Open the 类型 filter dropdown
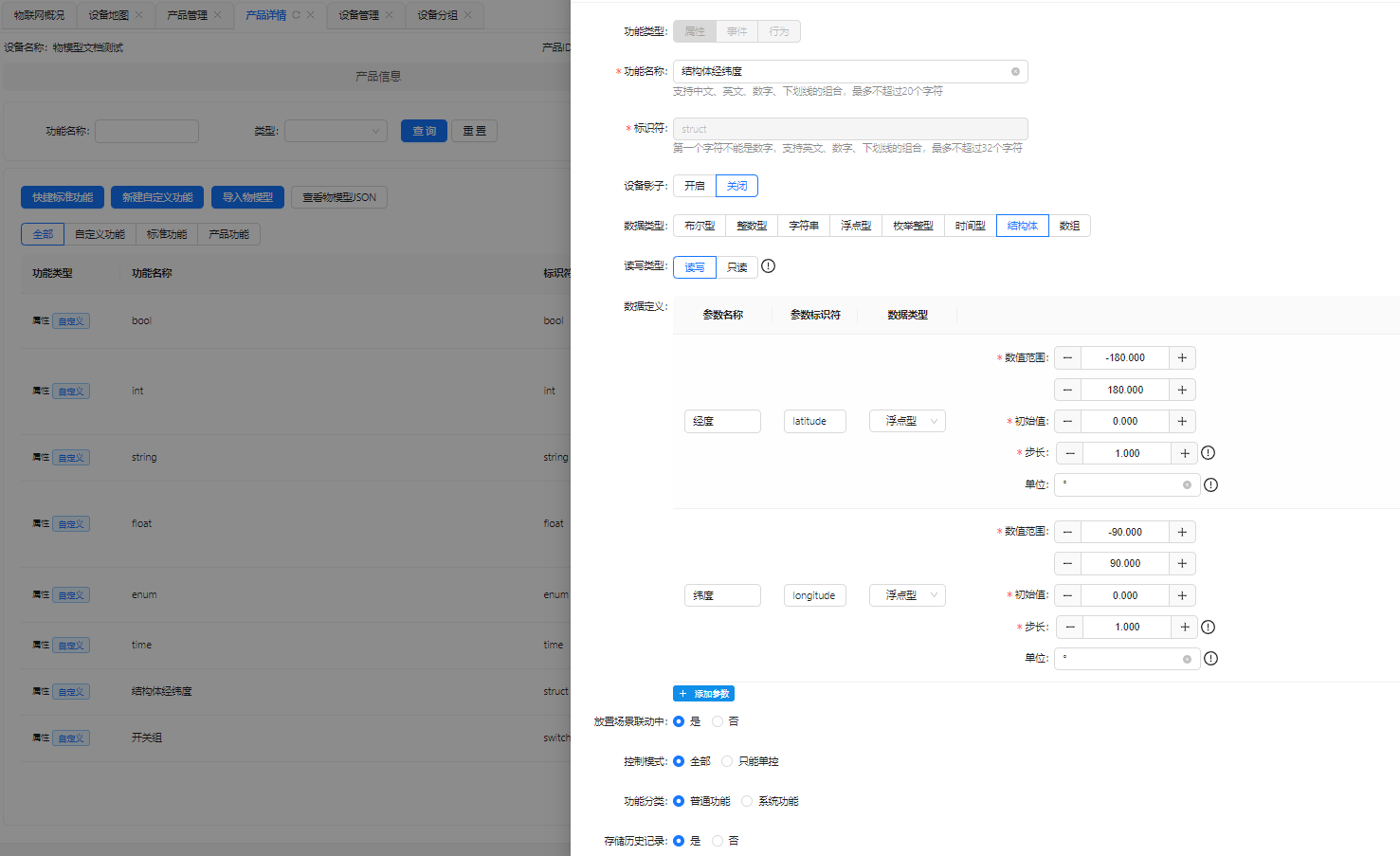The image size is (1400, 856). pyautogui.click(x=336, y=131)
